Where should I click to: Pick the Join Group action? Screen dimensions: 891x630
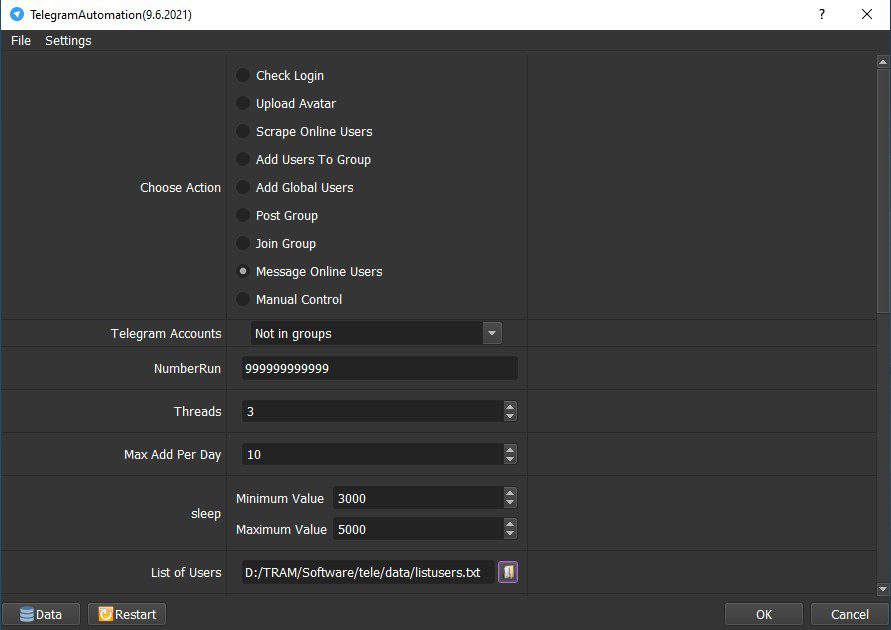point(276,243)
